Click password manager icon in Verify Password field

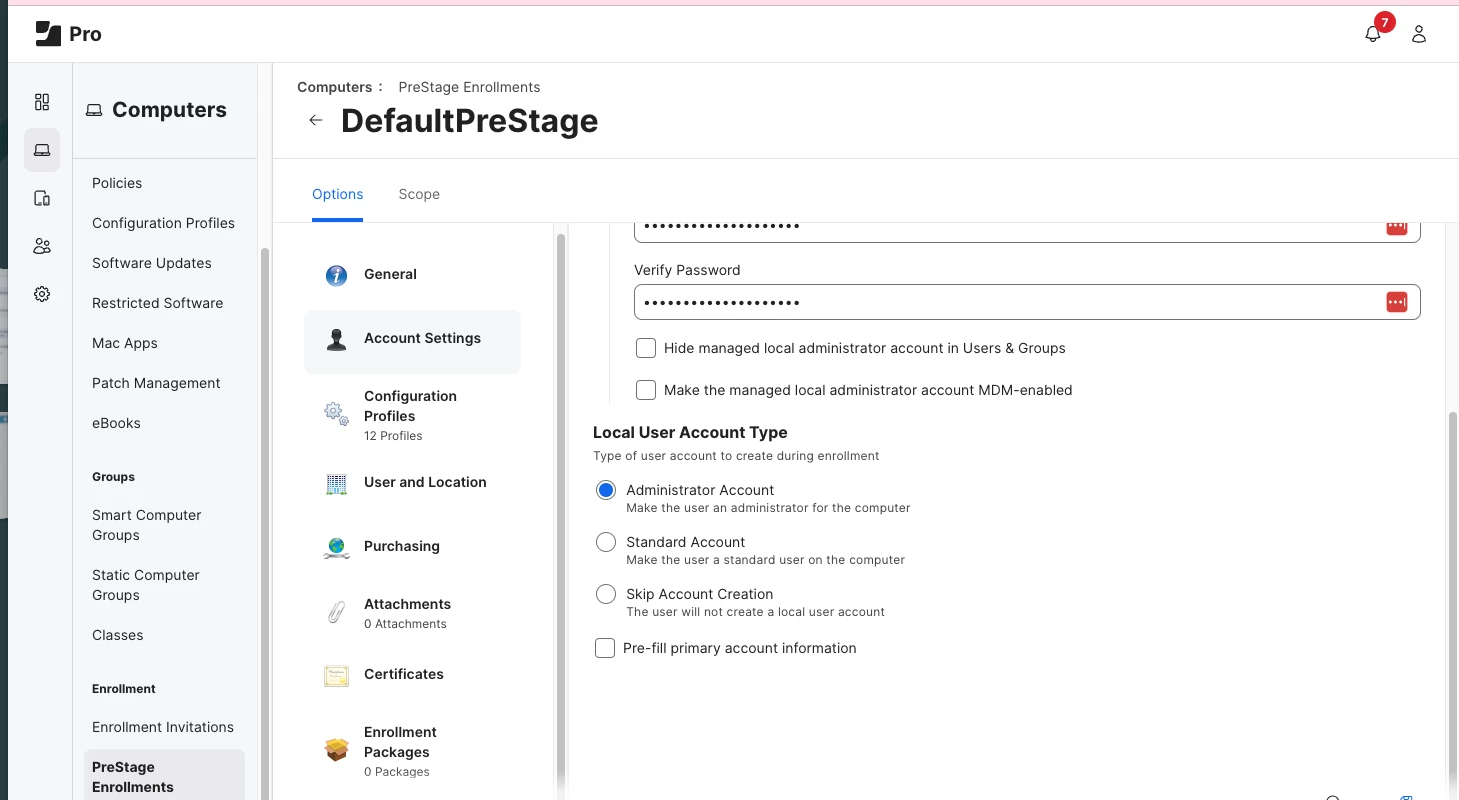(1397, 302)
